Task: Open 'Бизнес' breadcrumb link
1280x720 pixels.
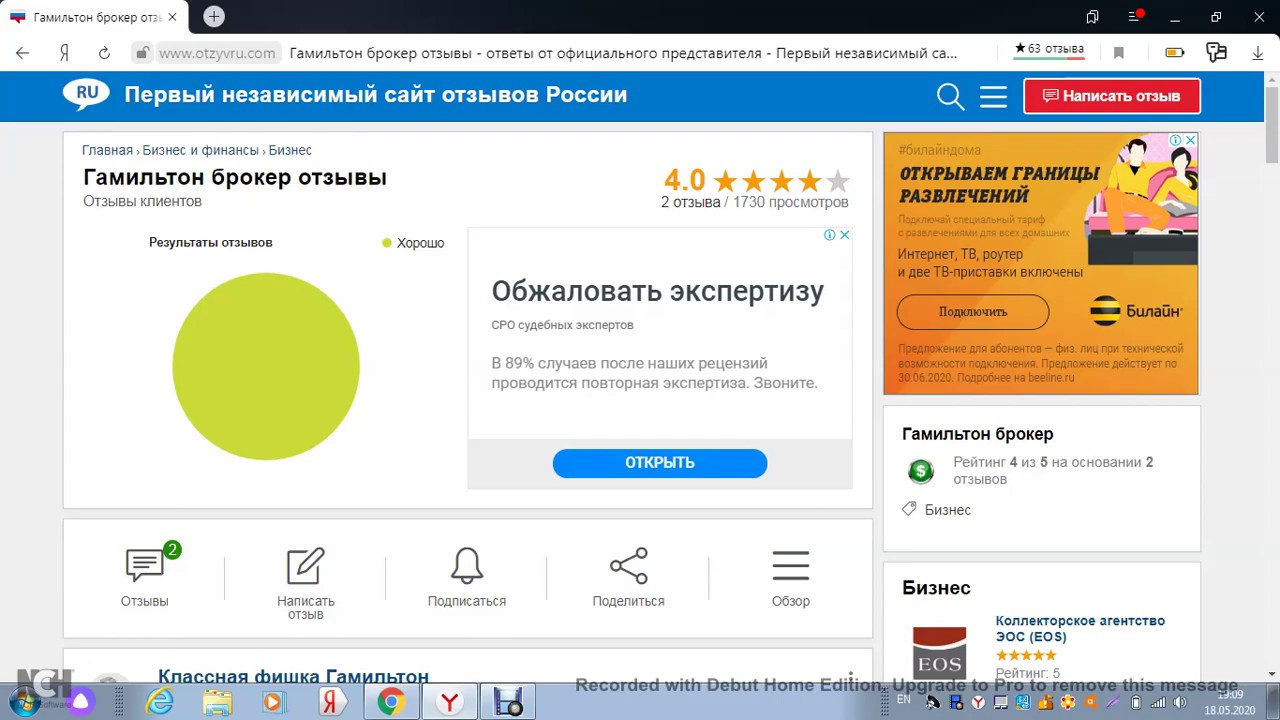Action: pyautogui.click(x=290, y=150)
